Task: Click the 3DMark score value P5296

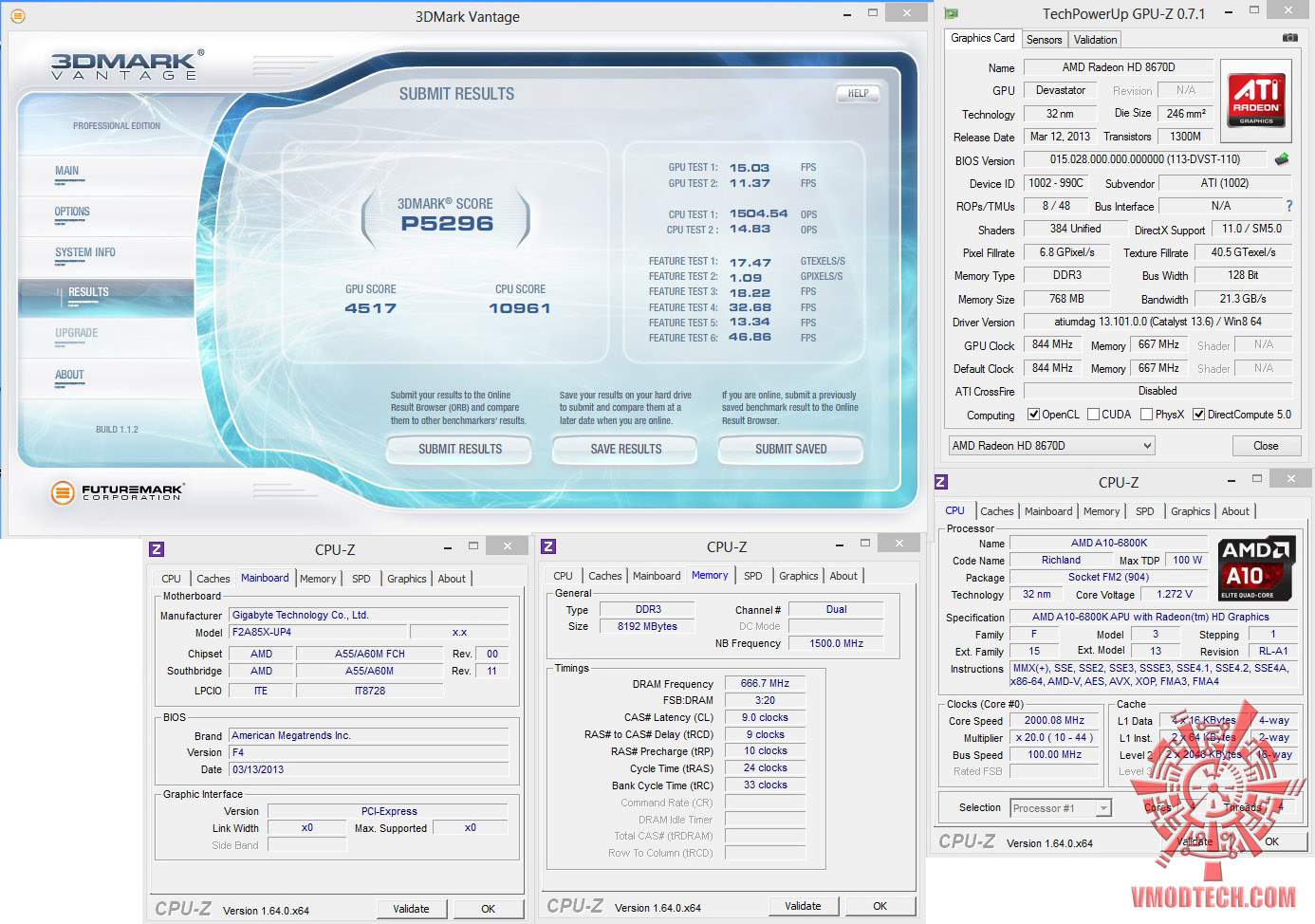Action: click(x=447, y=224)
